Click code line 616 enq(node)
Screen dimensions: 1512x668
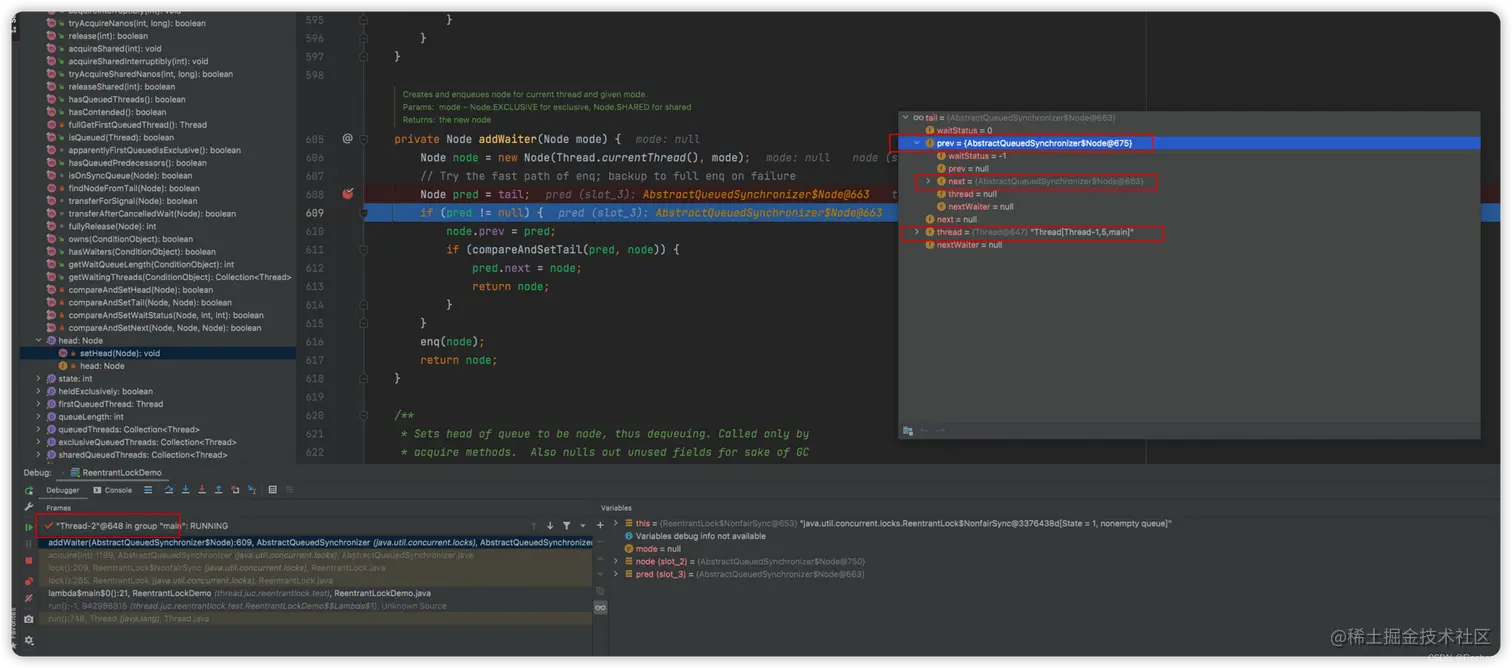(x=452, y=342)
